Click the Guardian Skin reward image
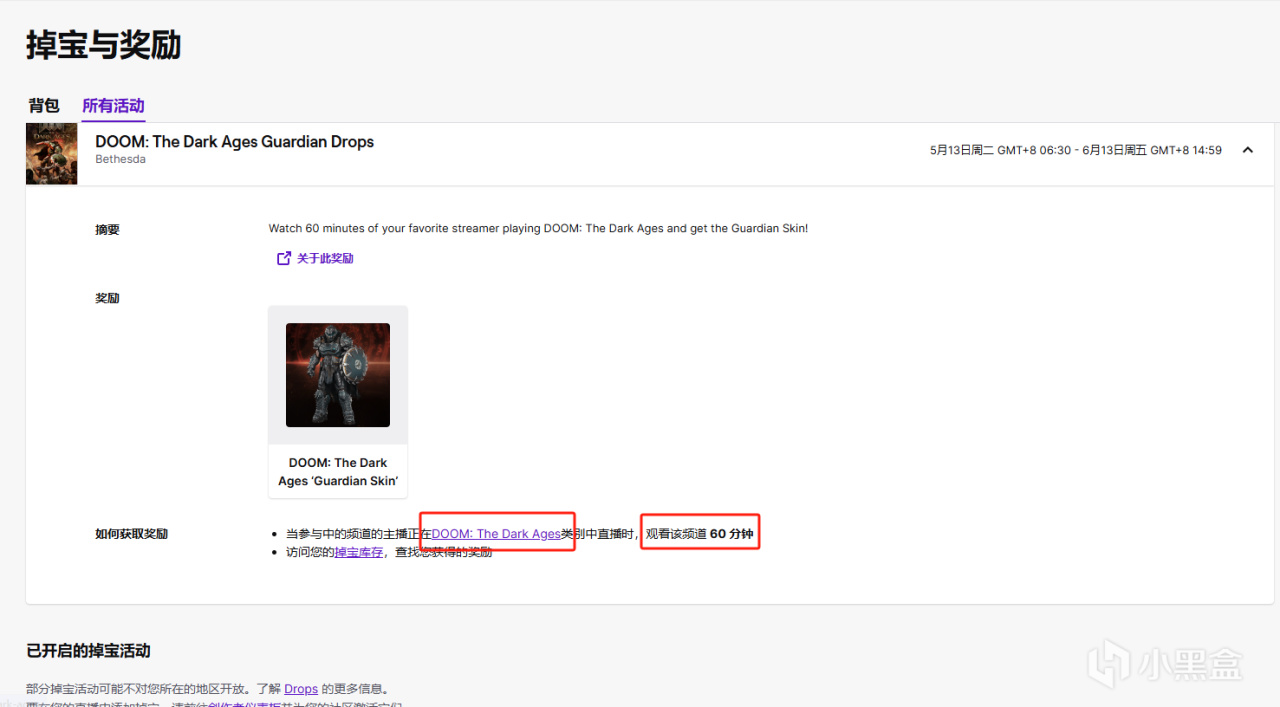Viewport: 1280px width, 707px height. [x=338, y=375]
